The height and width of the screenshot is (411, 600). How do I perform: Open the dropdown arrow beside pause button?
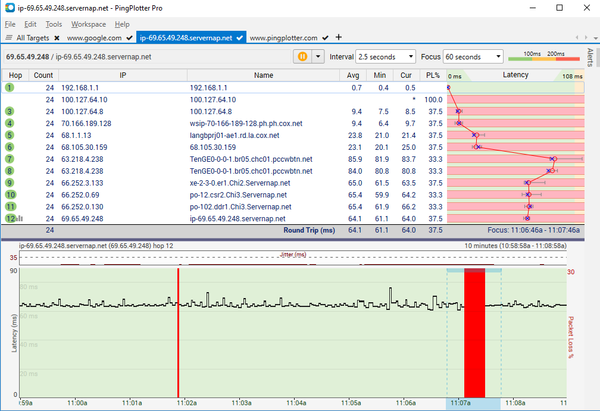pos(318,57)
